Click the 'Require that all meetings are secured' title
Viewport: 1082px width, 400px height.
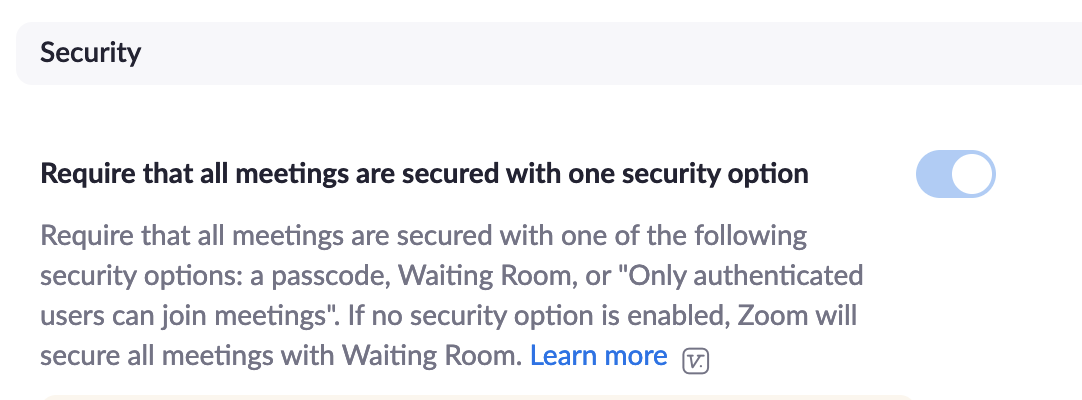pyautogui.click(x=424, y=174)
